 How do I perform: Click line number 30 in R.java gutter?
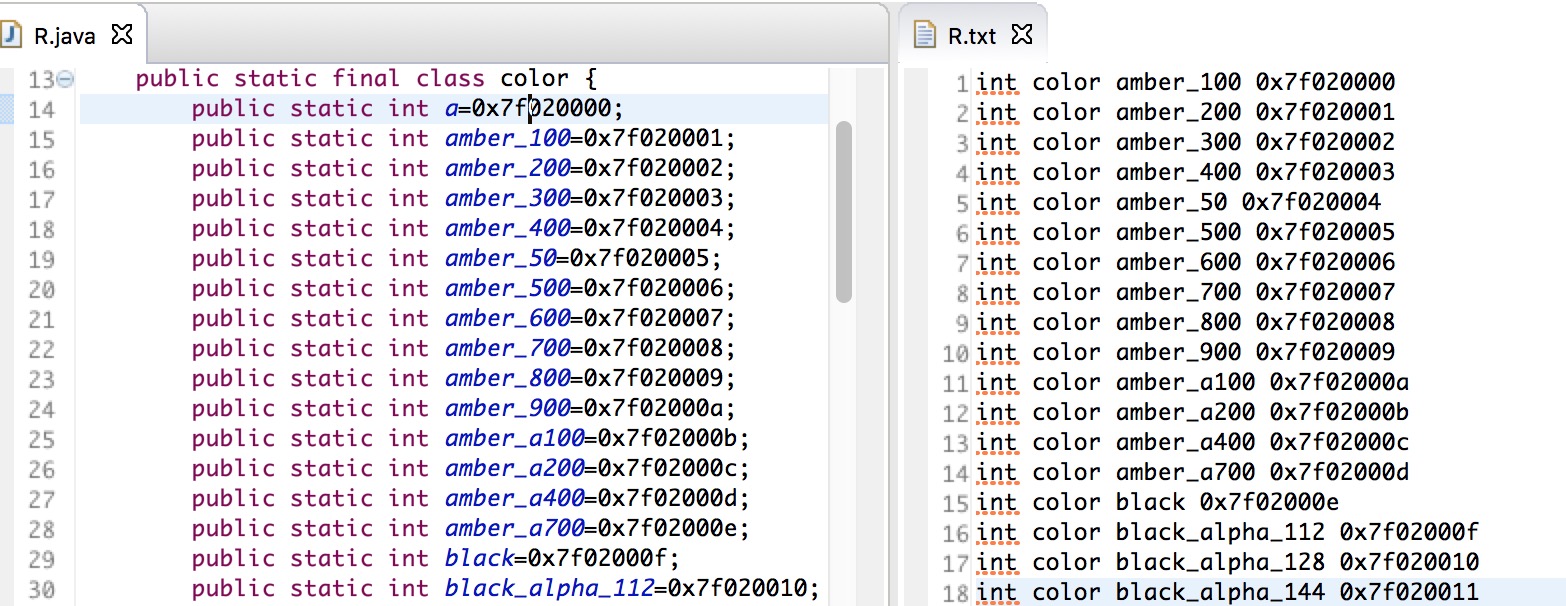[x=42, y=589]
